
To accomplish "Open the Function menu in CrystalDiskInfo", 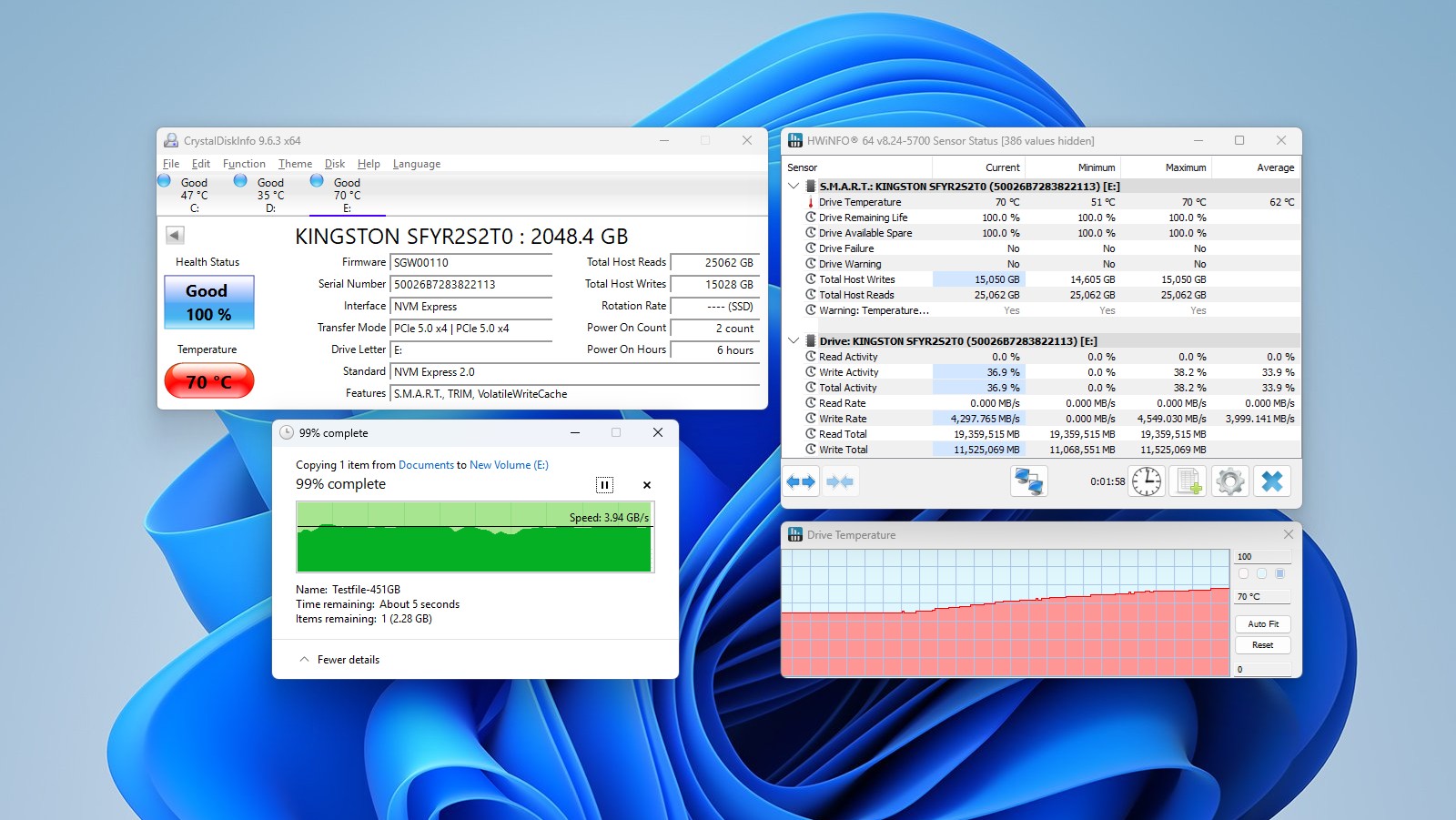I will (x=244, y=164).
